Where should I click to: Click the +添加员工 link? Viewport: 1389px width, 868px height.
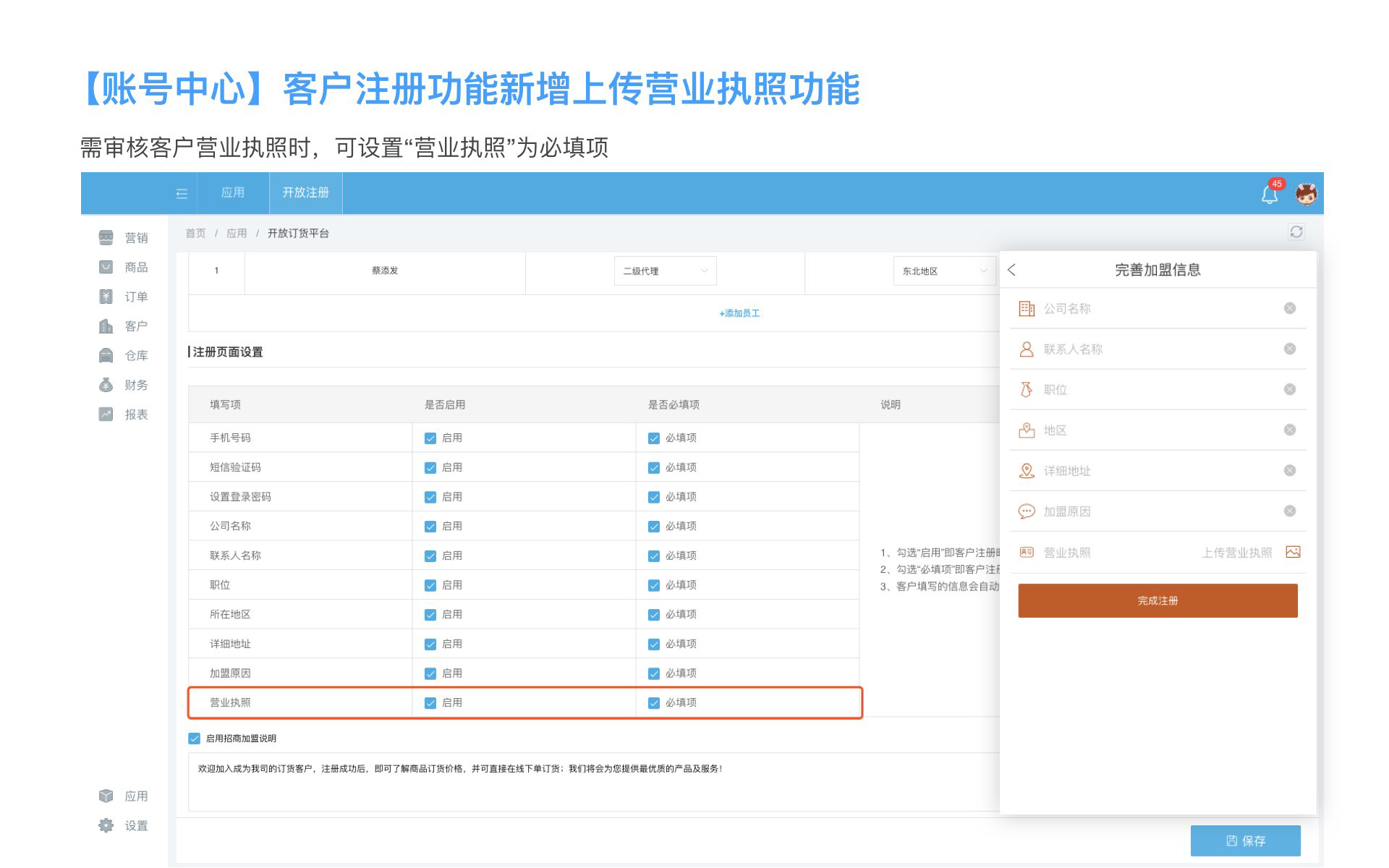coord(739,313)
